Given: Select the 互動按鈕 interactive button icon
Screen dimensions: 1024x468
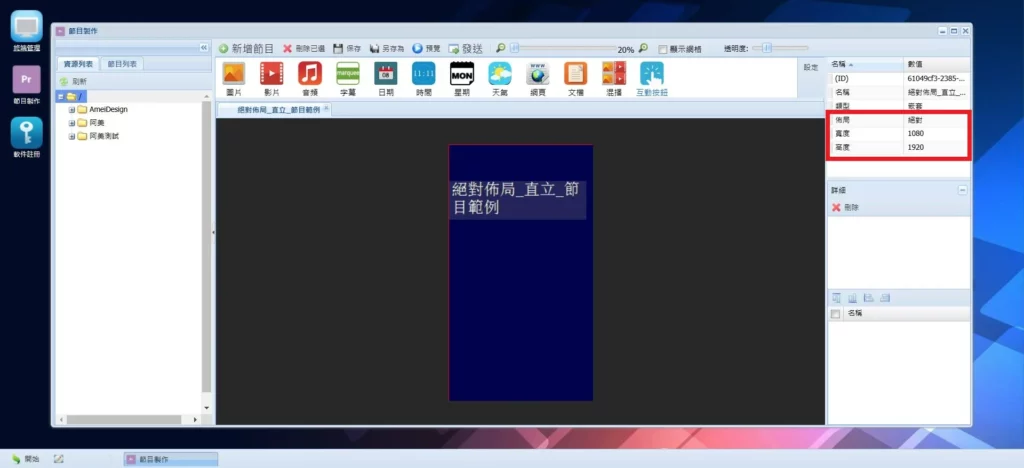Looking at the screenshot, I should click(x=651, y=74).
